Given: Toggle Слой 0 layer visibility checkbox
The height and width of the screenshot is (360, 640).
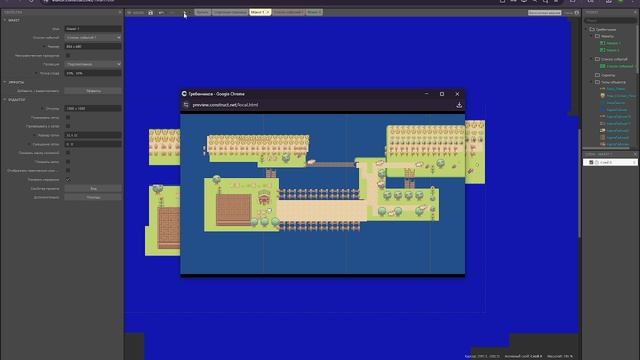Looking at the screenshot, I should [x=591, y=162].
